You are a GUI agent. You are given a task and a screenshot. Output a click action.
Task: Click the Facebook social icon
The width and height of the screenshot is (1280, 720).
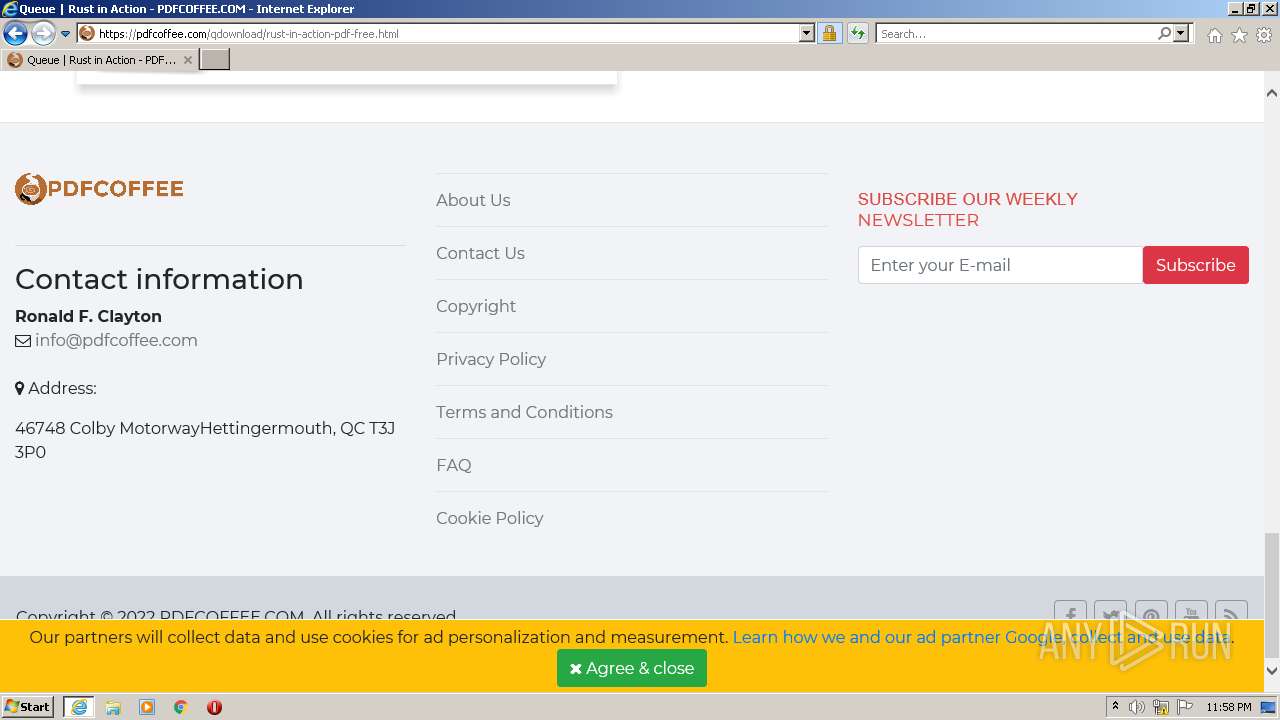click(x=1070, y=610)
